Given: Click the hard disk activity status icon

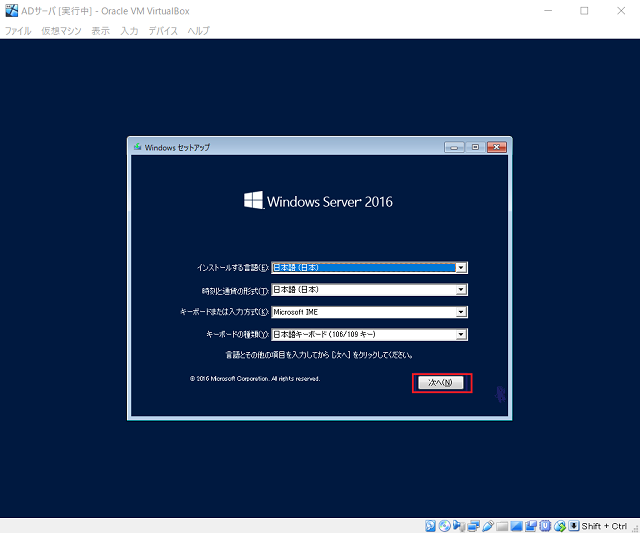Looking at the screenshot, I should point(430,526).
